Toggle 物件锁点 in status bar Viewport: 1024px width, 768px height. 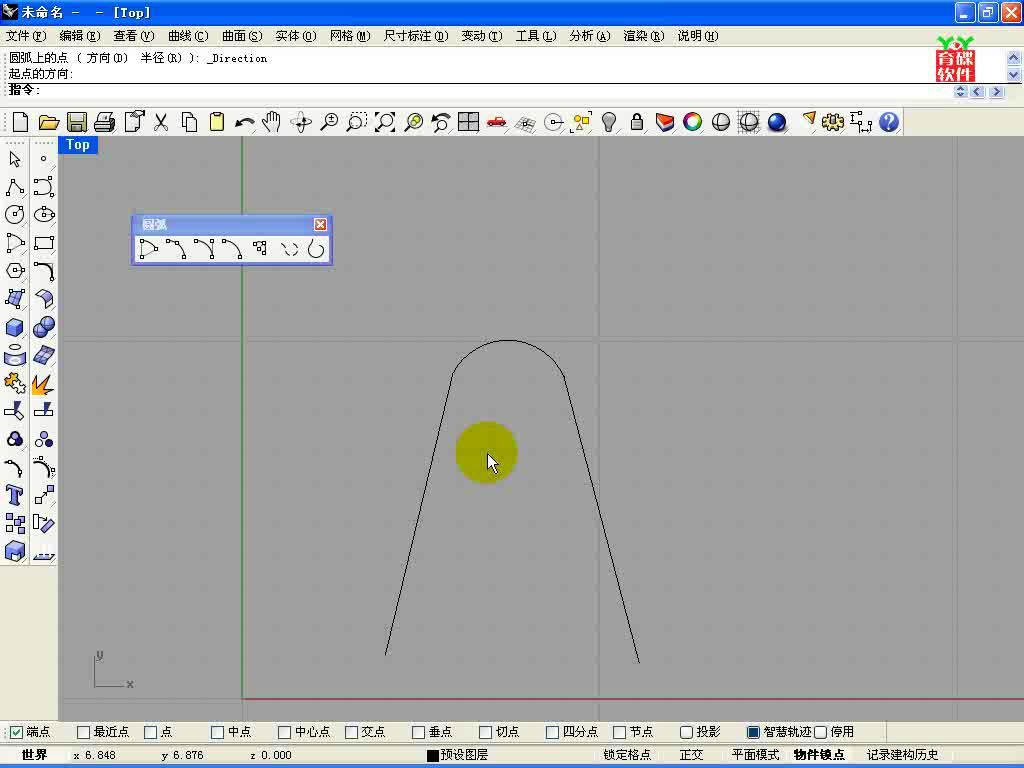coord(819,755)
